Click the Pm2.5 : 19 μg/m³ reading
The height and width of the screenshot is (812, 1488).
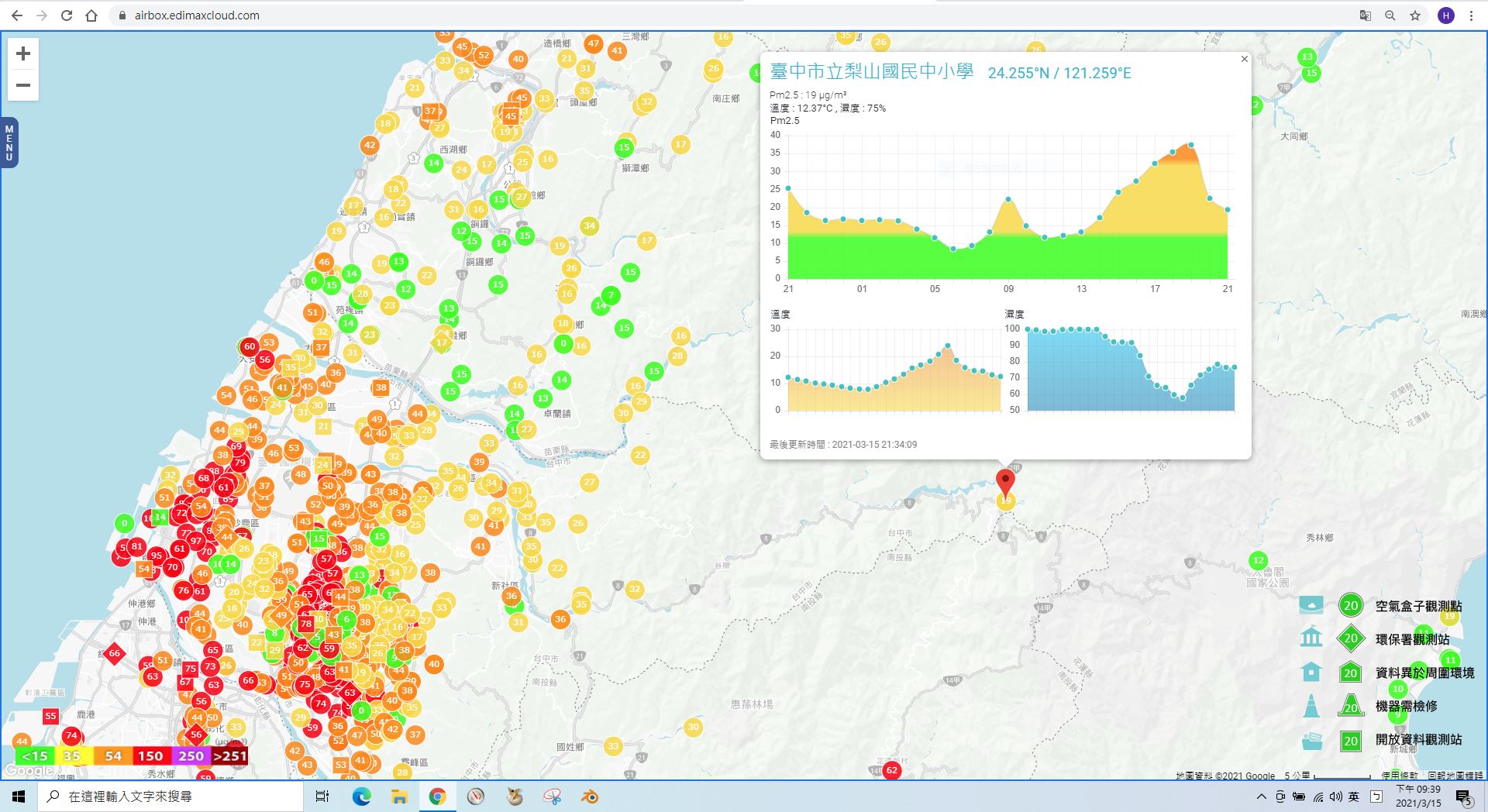point(808,95)
